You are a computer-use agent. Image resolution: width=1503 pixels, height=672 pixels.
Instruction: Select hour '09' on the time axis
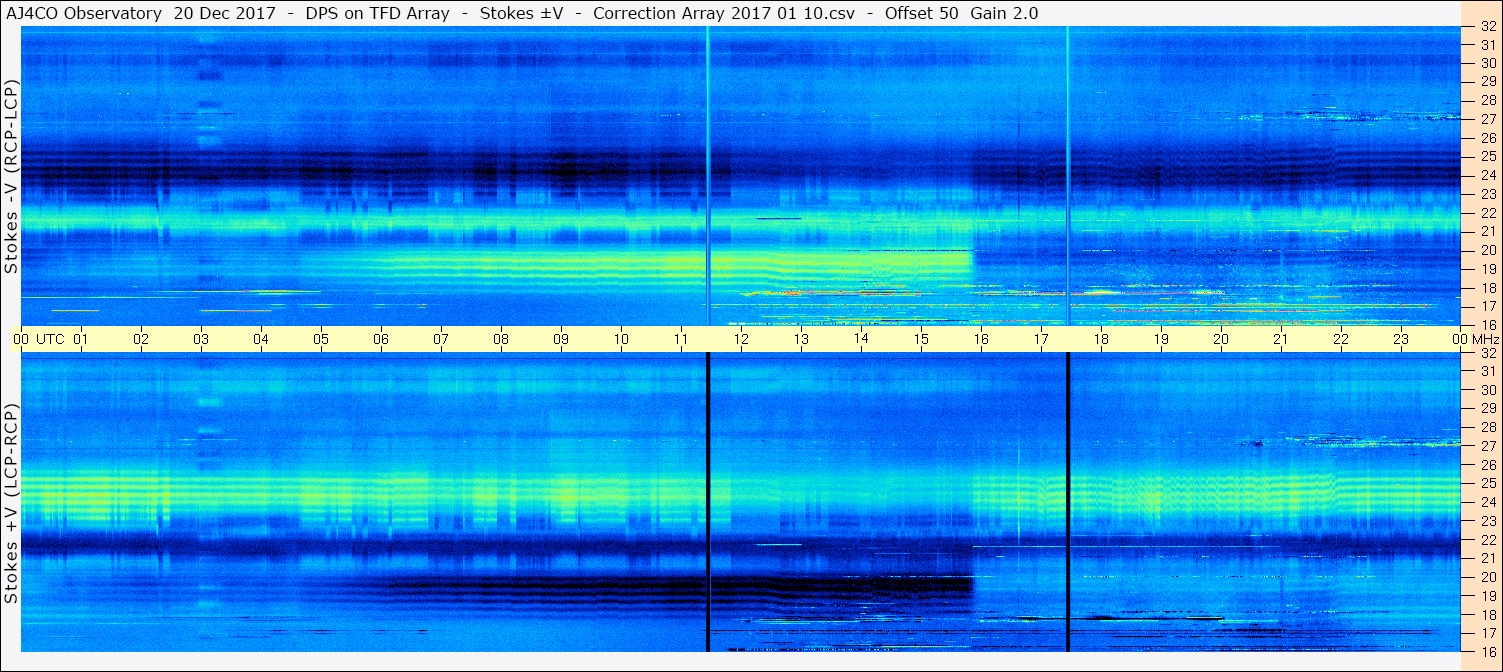tap(561, 339)
